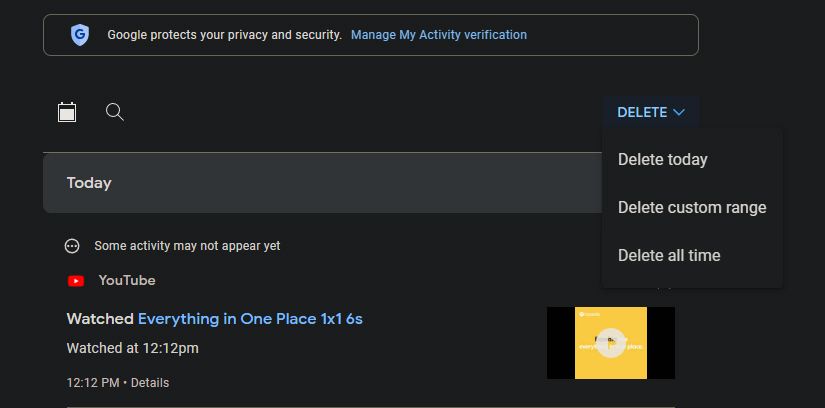Image resolution: width=825 pixels, height=408 pixels.
Task: Click the YouTube product label
Action: pos(127,281)
